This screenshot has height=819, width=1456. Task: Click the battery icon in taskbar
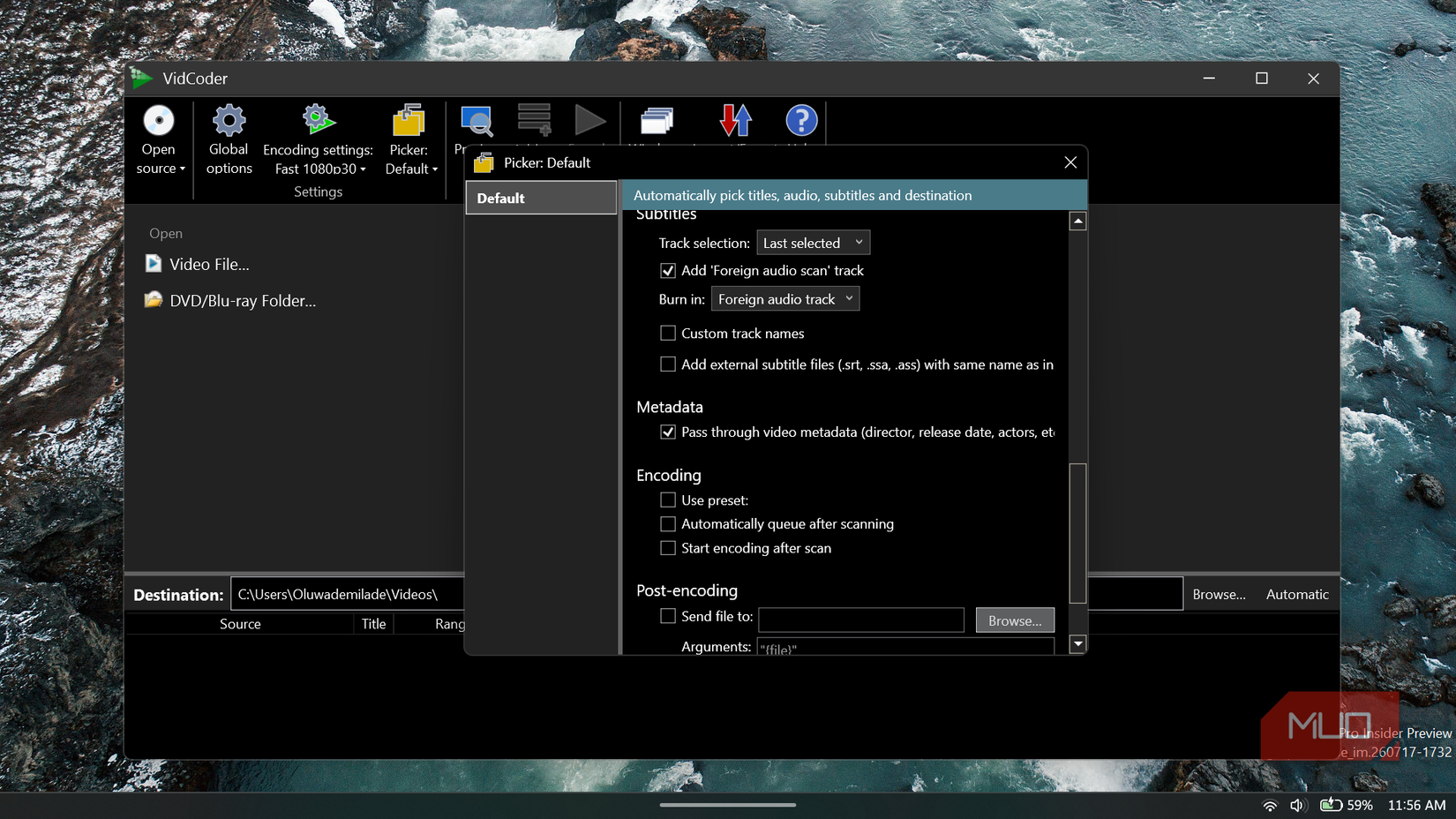point(1331,805)
